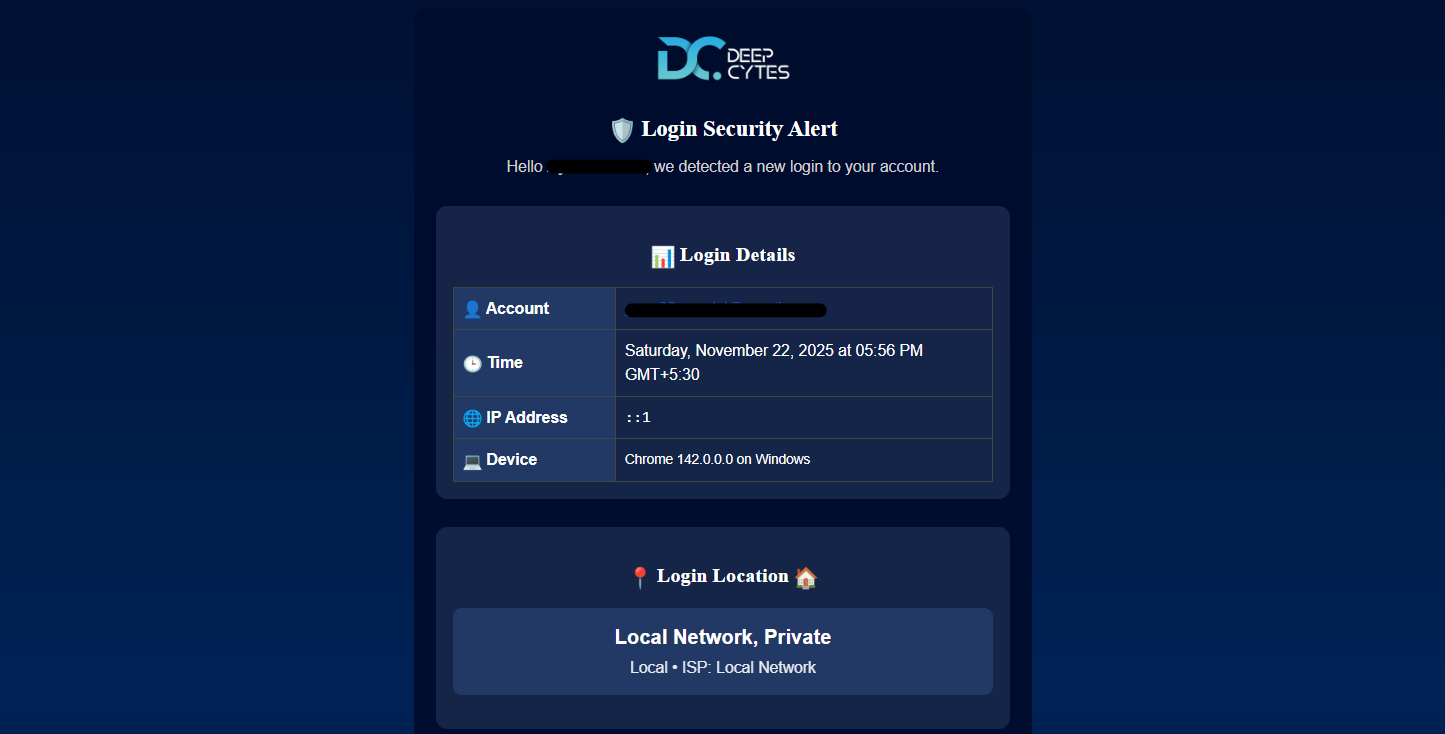The height and width of the screenshot is (734, 1445).
Task: Click the Device label cell
Action: pos(534,460)
